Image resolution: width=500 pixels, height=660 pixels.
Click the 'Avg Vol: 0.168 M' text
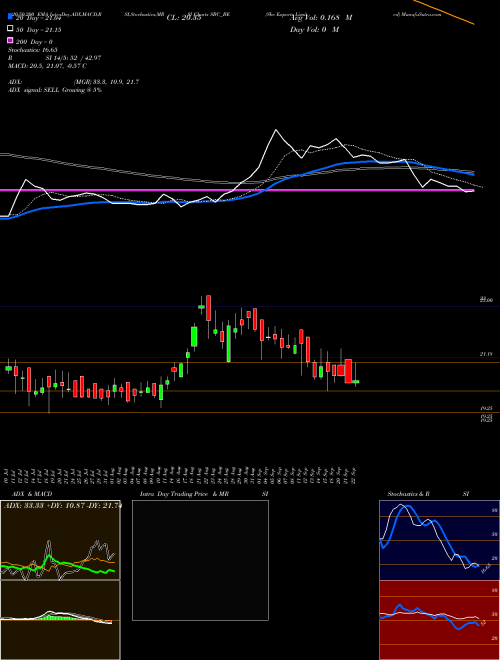[321, 18]
